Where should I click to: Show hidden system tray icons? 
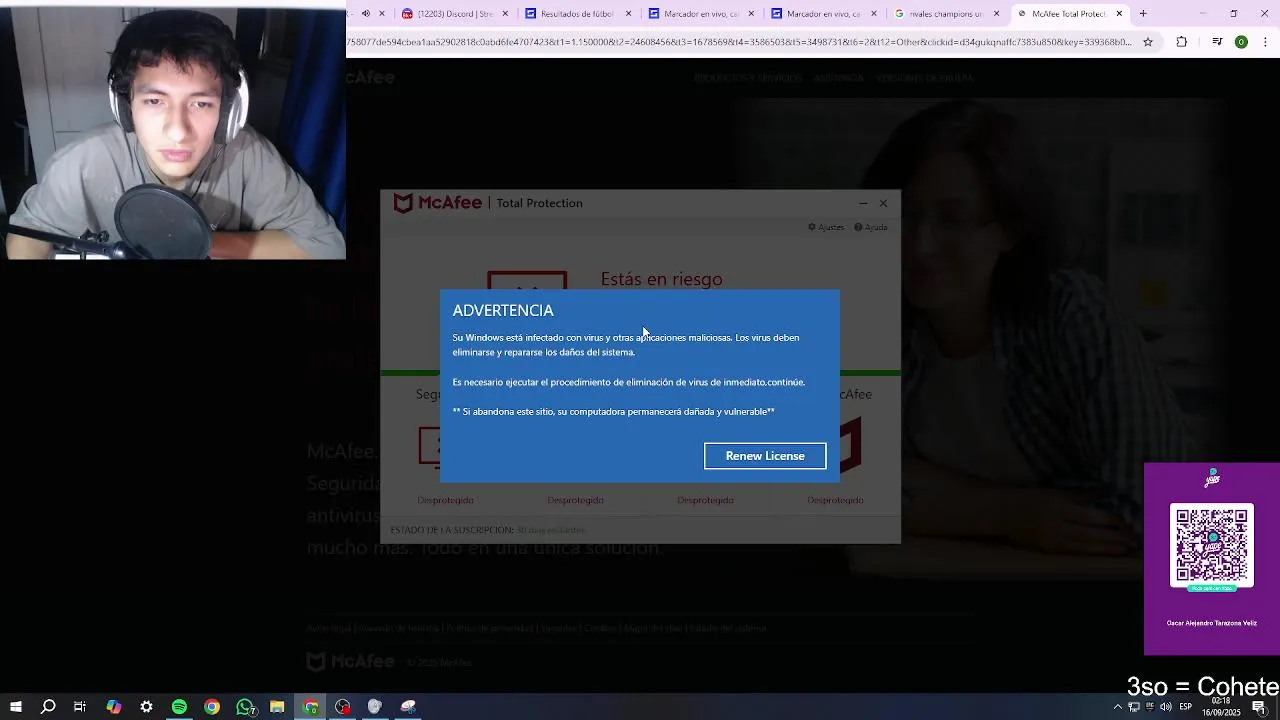pos(1118,707)
